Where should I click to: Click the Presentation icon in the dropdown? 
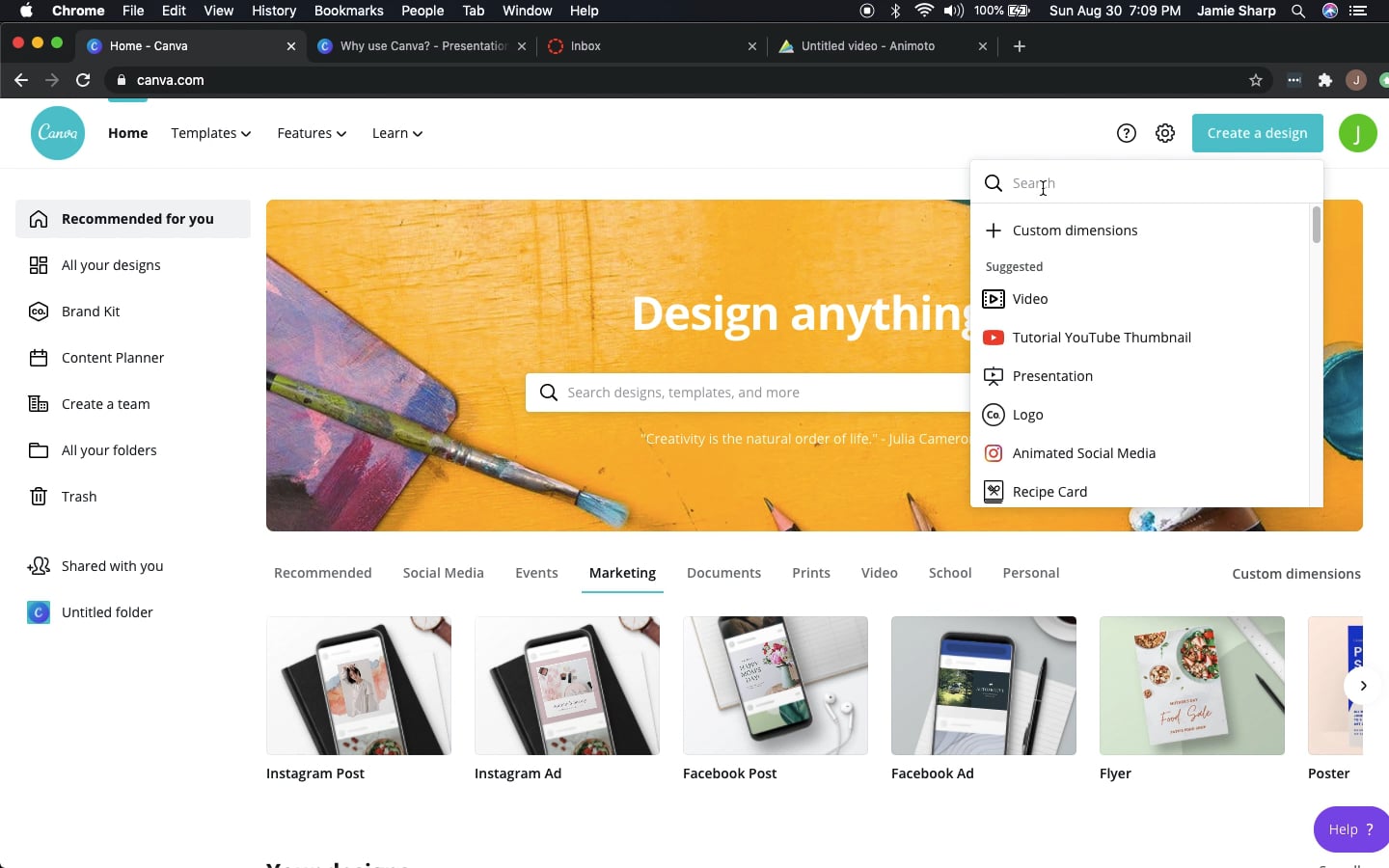[x=994, y=376]
